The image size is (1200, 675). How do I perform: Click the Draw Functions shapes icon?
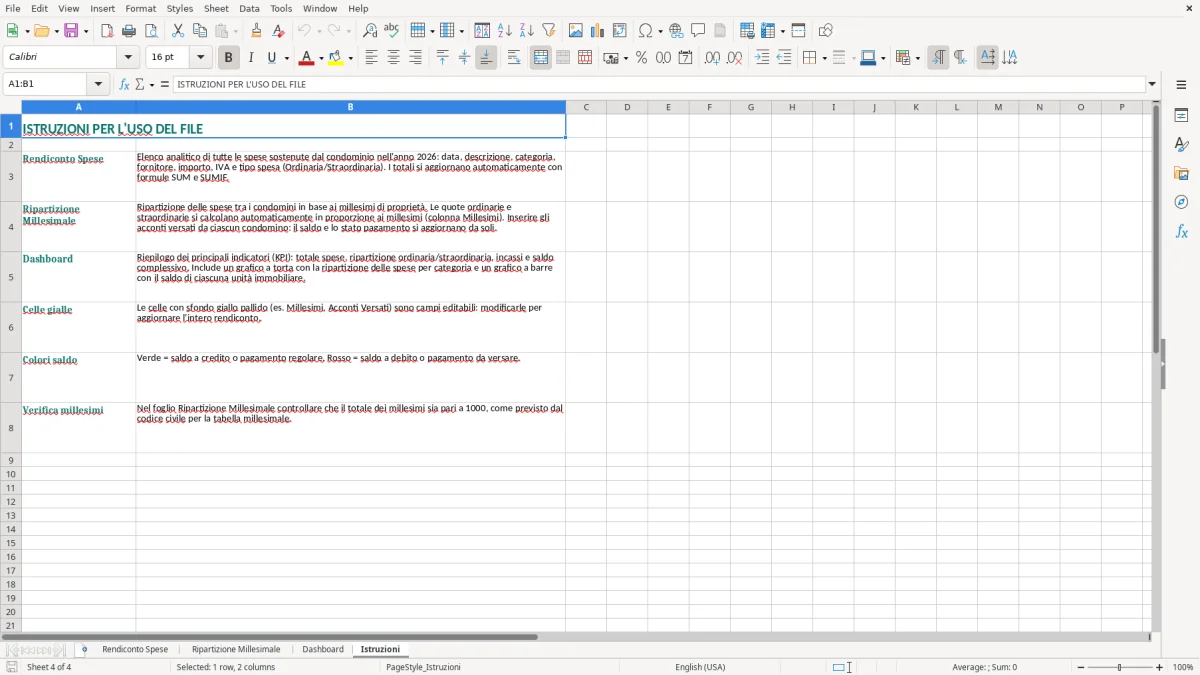(x=825, y=31)
